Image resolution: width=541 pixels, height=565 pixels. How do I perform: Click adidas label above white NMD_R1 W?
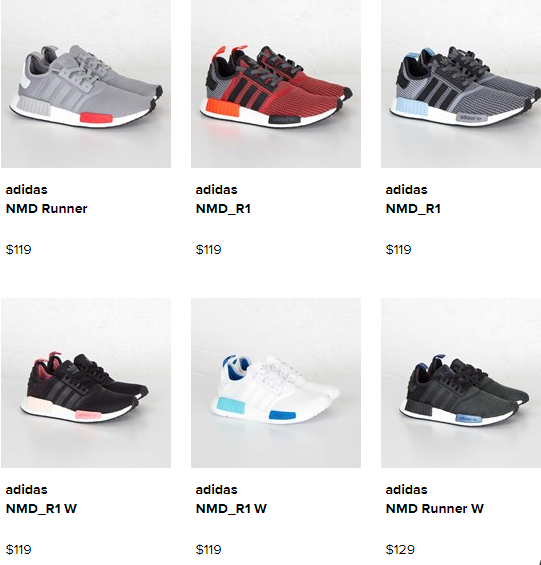click(x=217, y=490)
